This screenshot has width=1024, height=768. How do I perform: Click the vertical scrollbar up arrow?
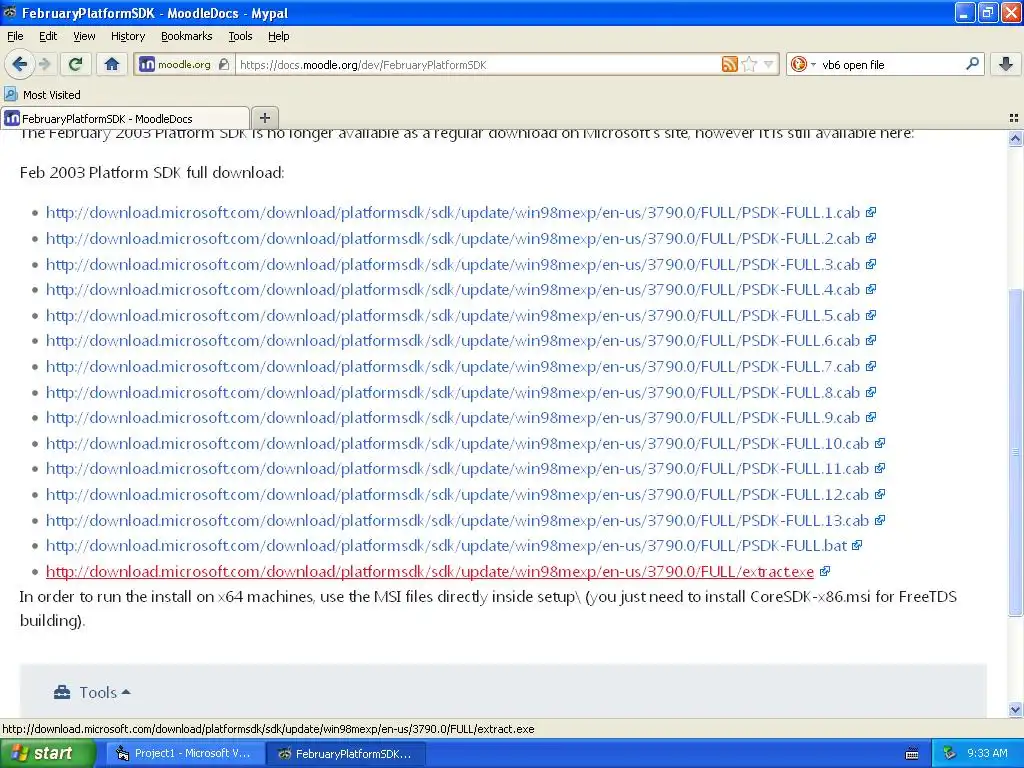[x=1015, y=138]
